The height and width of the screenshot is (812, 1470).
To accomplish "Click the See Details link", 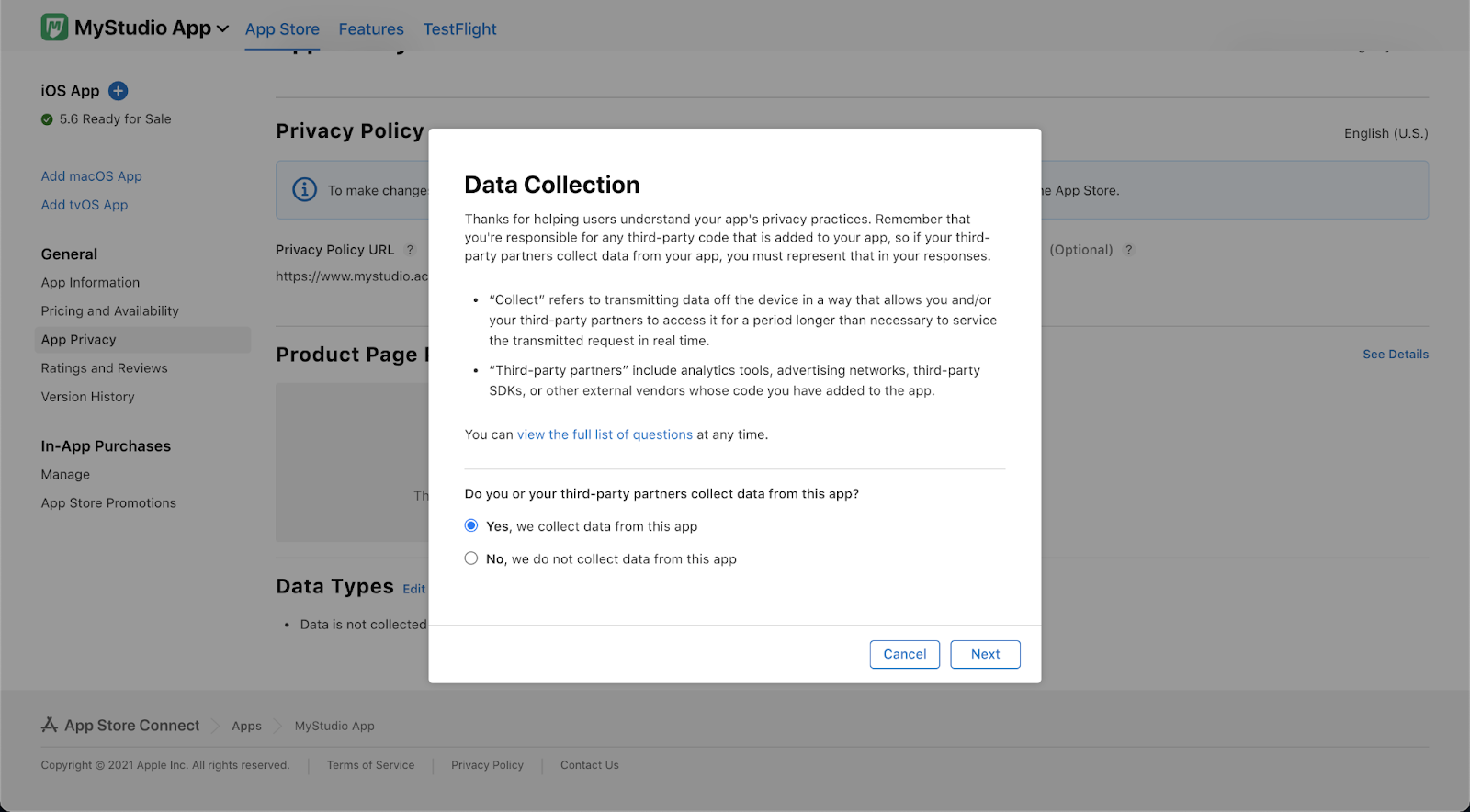I will [1396, 355].
